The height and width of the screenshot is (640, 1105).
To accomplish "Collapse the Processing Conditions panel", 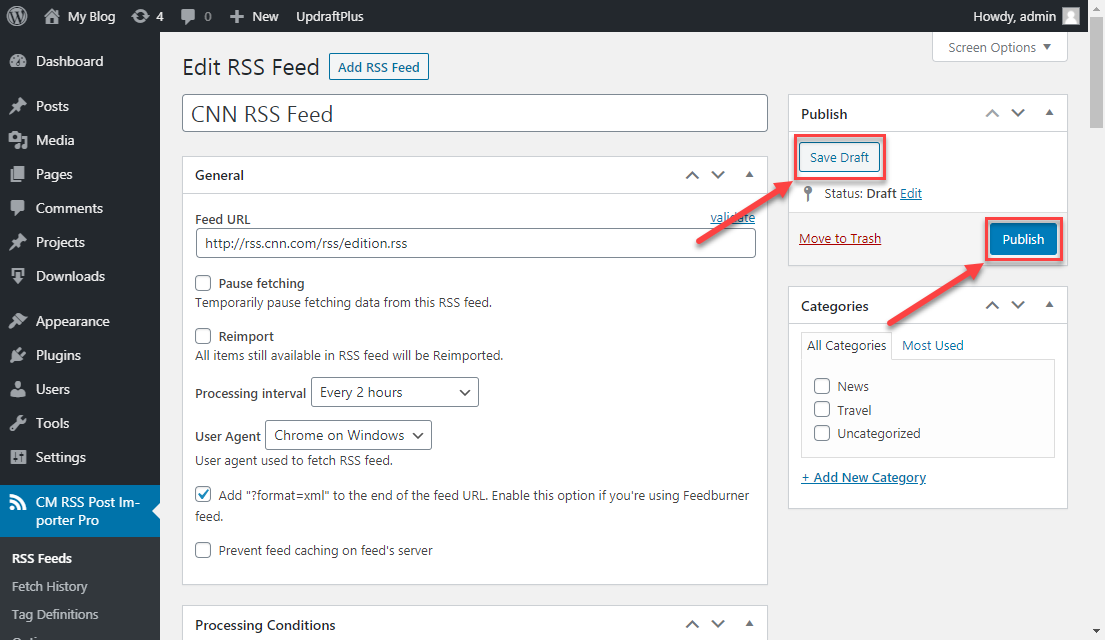I will point(749,624).
